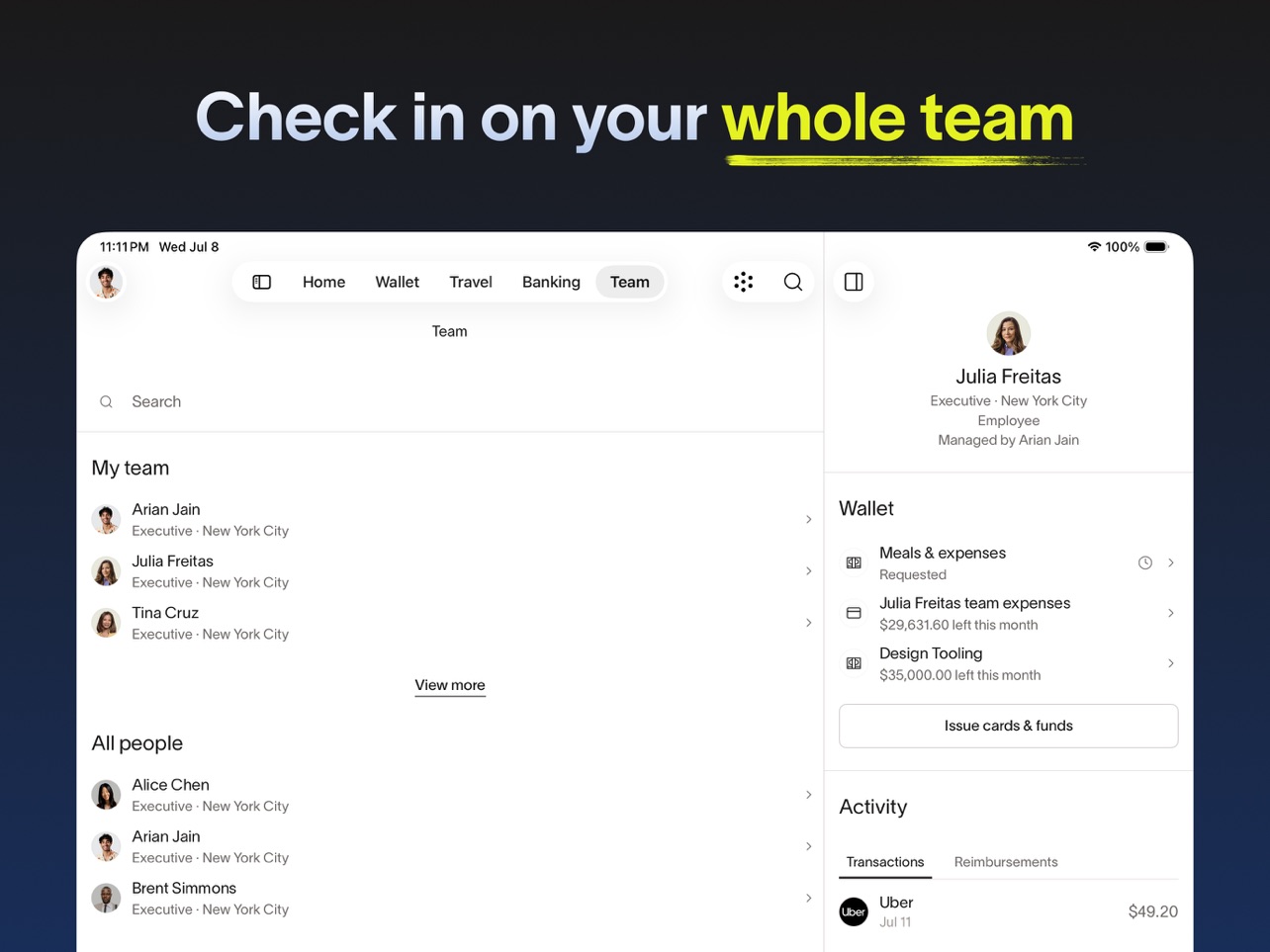Select the Team tab in navigation
This screenshot has height=952, width=1270.
630,282
